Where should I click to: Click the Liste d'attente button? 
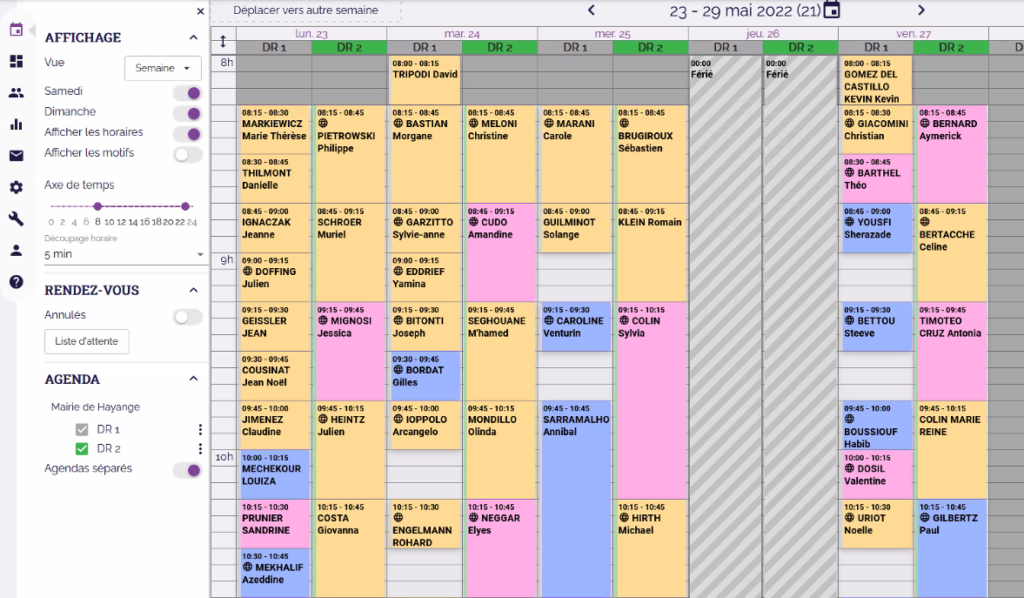point(87,342)
